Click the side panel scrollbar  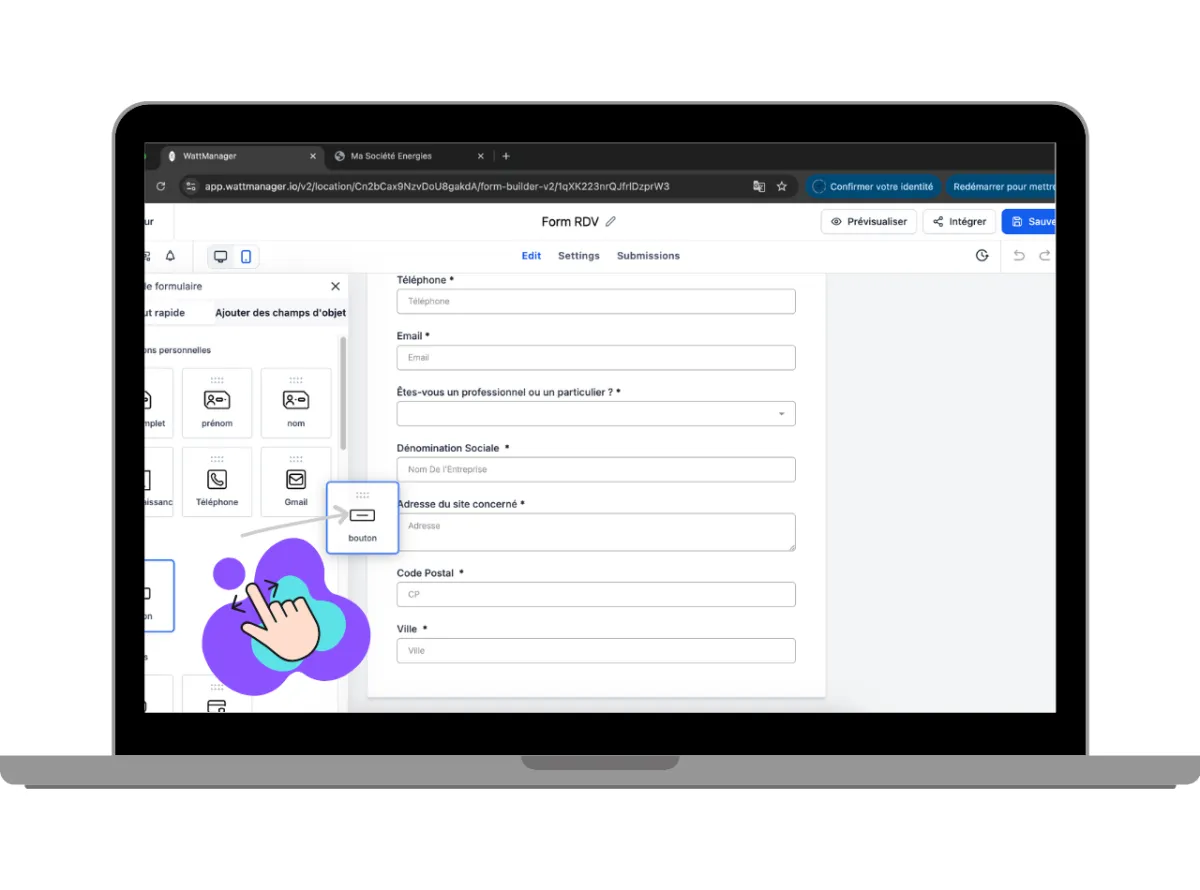(343, 393)
